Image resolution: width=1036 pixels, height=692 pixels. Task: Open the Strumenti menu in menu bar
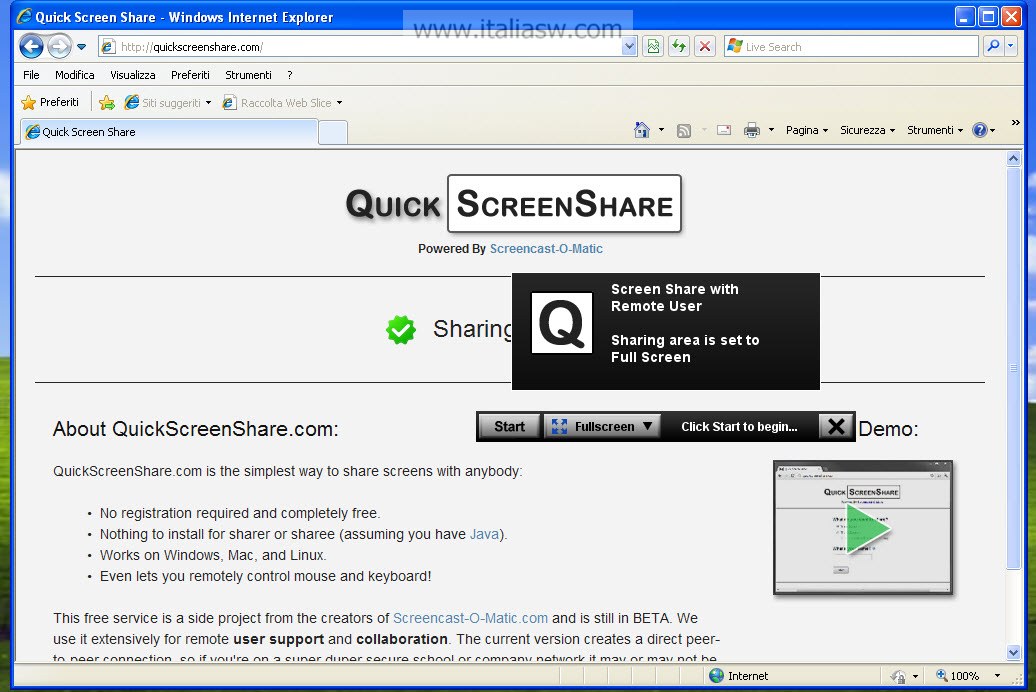pos(248,75)
